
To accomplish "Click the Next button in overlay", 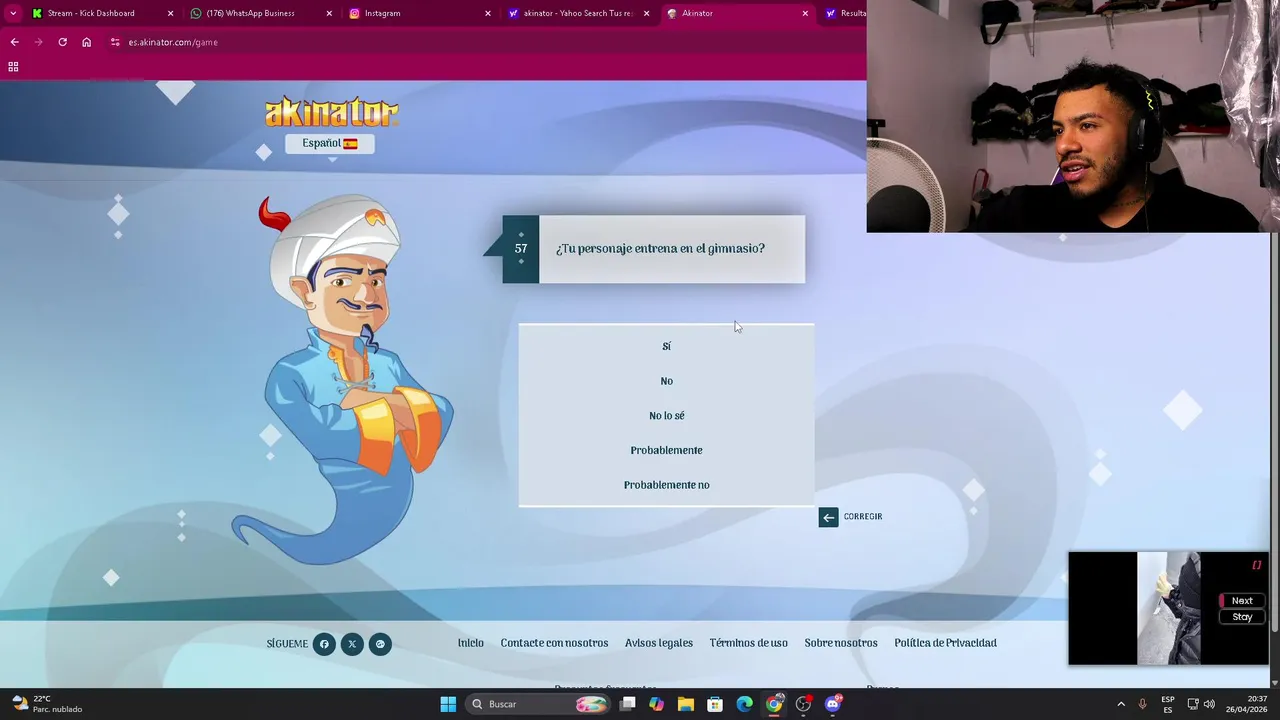I will pos(1241,601).
